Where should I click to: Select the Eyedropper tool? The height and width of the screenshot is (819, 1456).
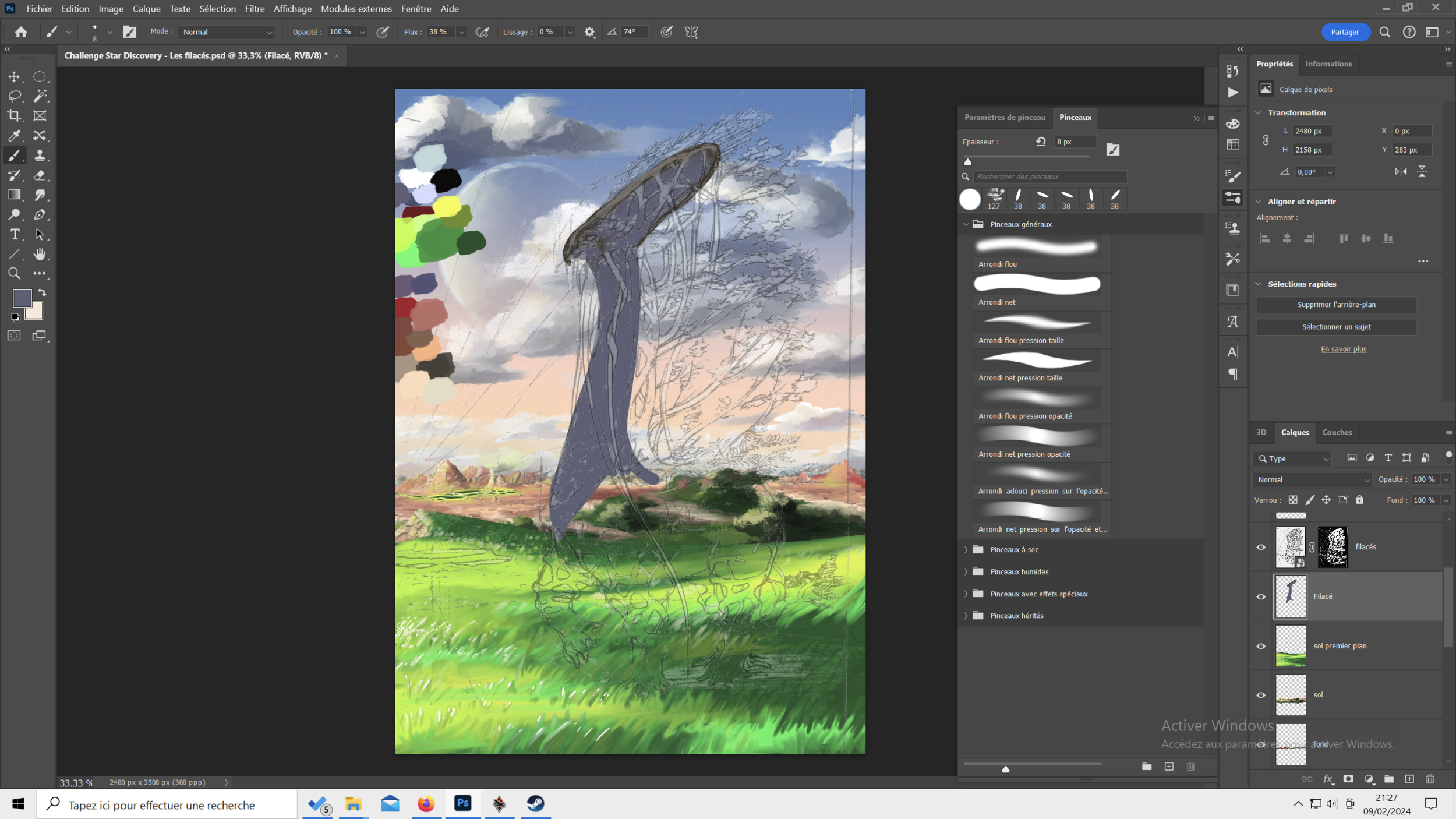pyautogui.click(x=15, y=136)
